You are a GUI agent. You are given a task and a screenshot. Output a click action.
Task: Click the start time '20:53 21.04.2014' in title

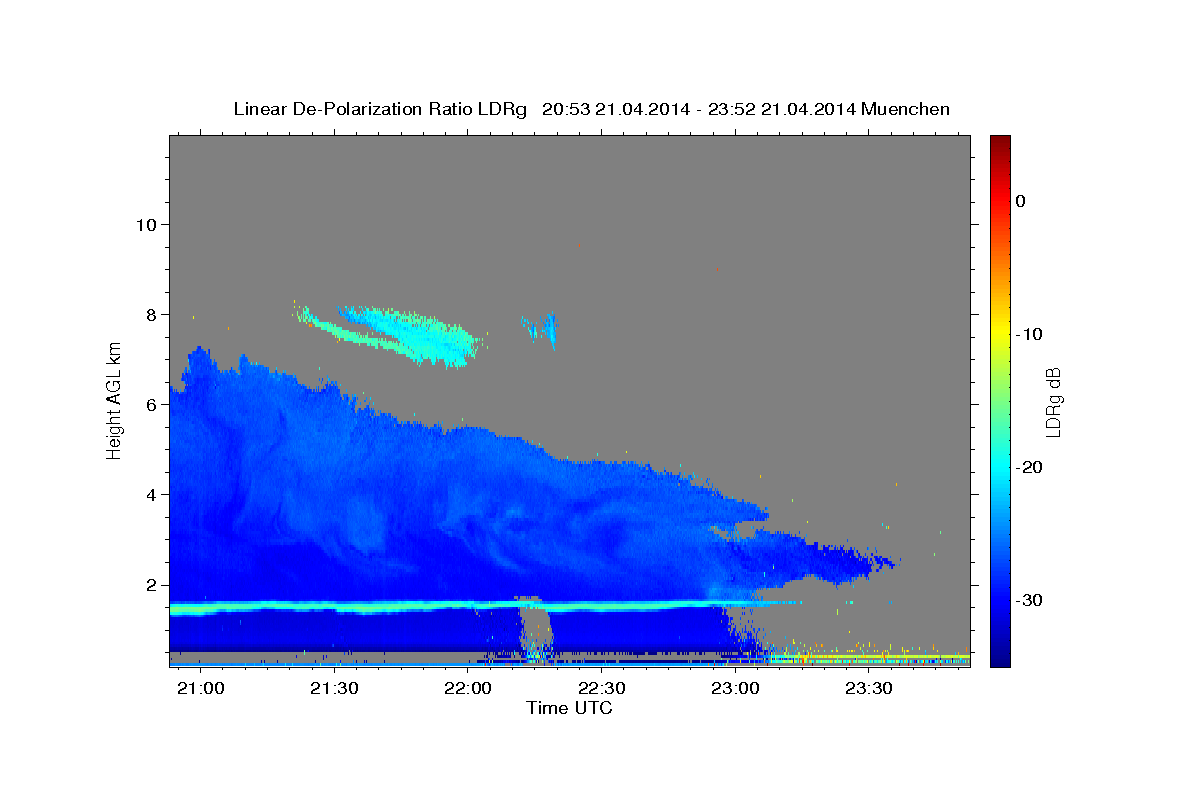pos(616,109)
